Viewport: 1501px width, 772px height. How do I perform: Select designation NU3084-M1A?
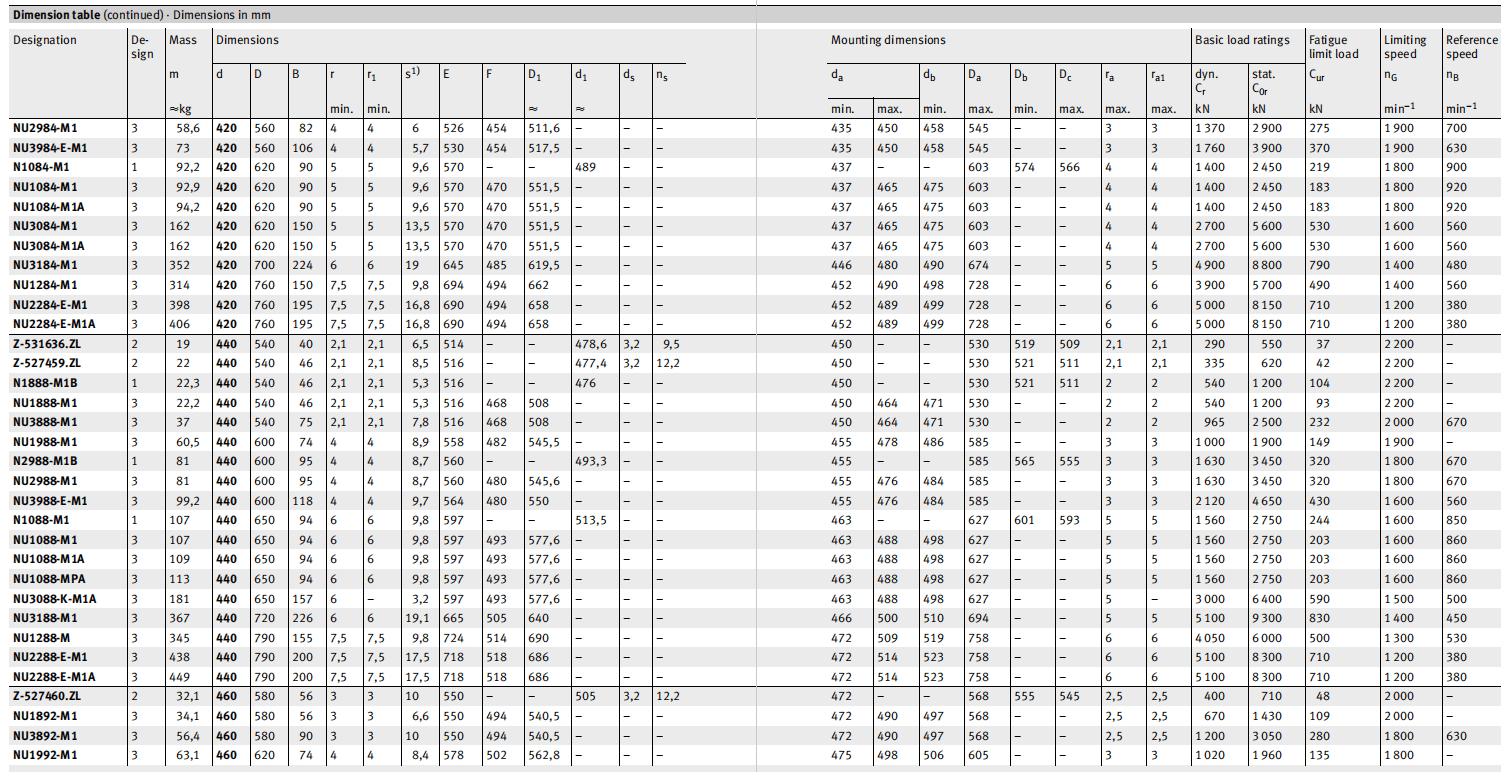[48, 246]
